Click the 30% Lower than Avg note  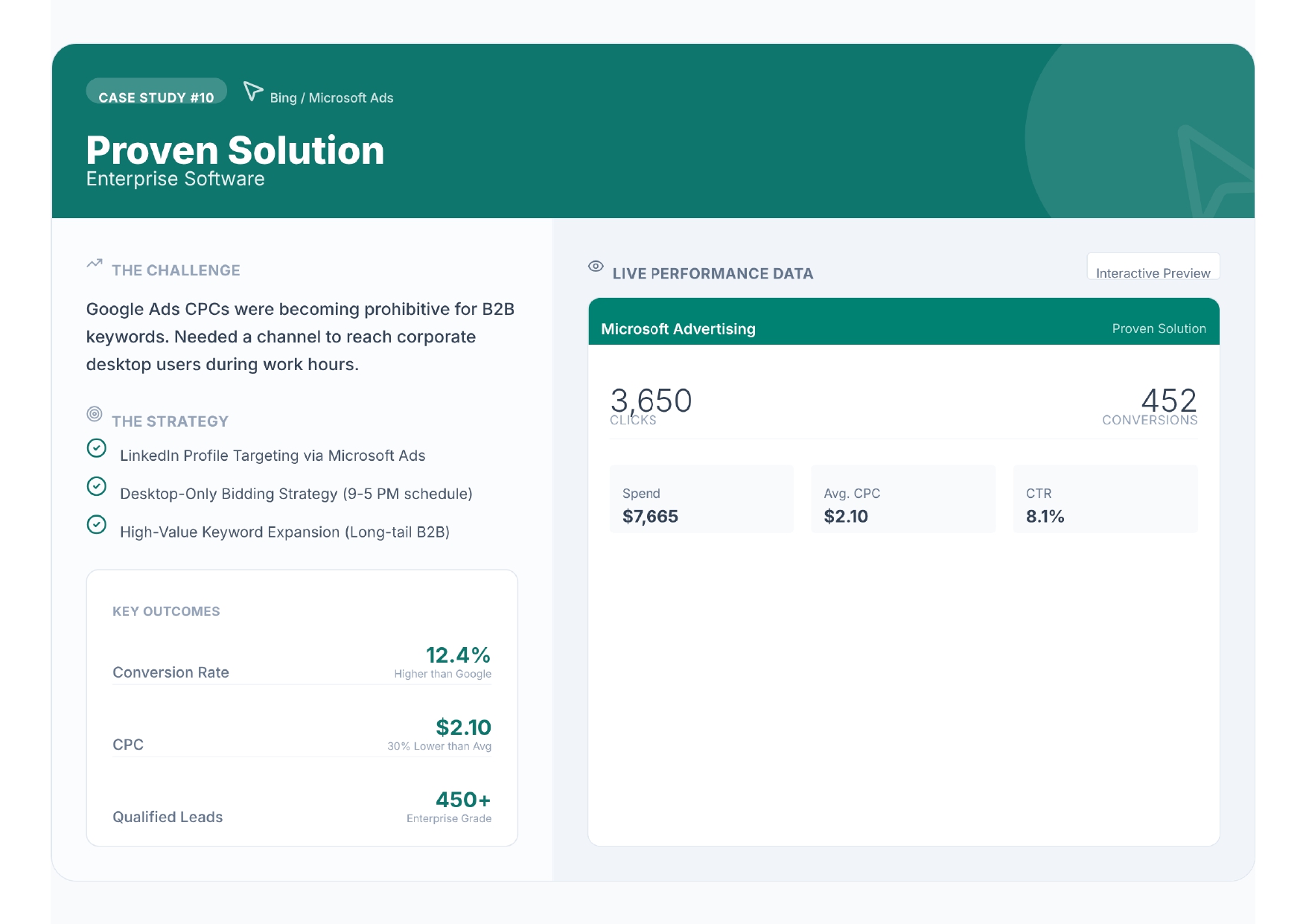point(439,746)
